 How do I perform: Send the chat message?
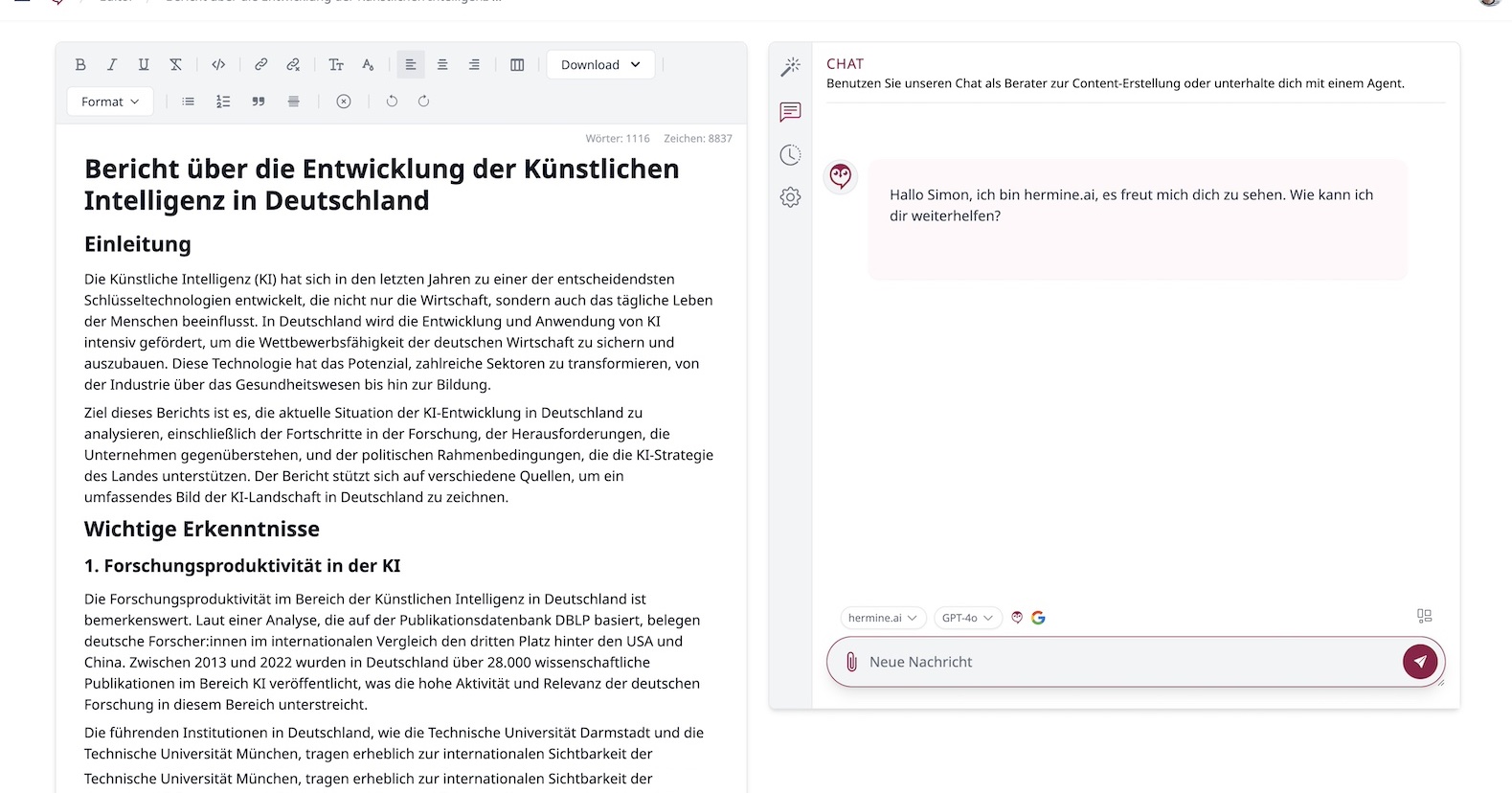coord(1420,662)
